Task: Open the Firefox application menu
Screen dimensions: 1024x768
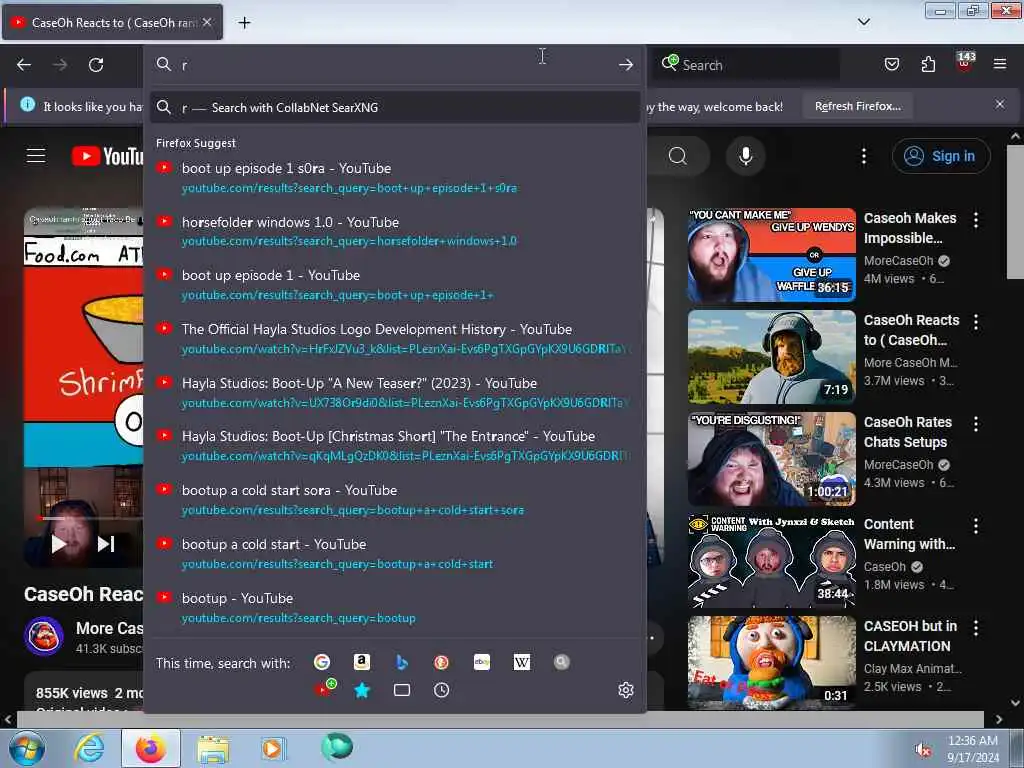Action: 1000,64
